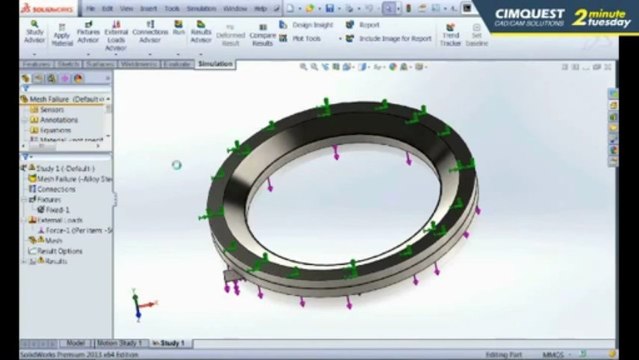
Task: Click the Open file toolbar icon
Action: [x=310, y=8]
